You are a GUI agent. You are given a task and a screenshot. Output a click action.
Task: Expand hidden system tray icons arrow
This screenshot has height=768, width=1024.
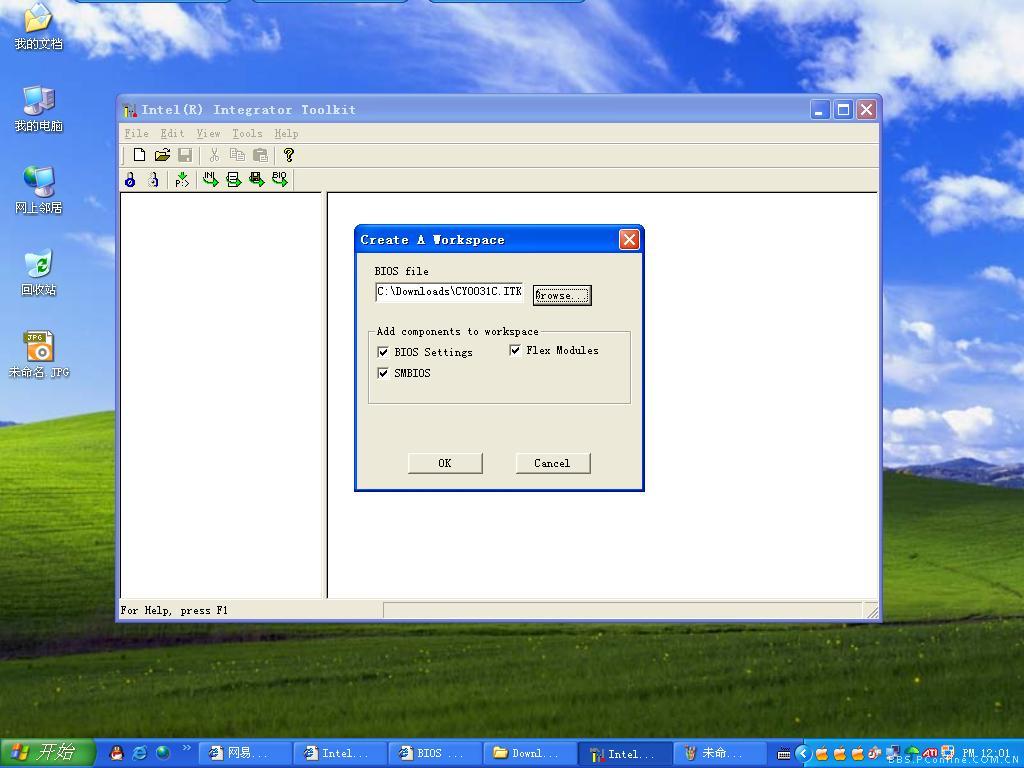coord(803,754)
